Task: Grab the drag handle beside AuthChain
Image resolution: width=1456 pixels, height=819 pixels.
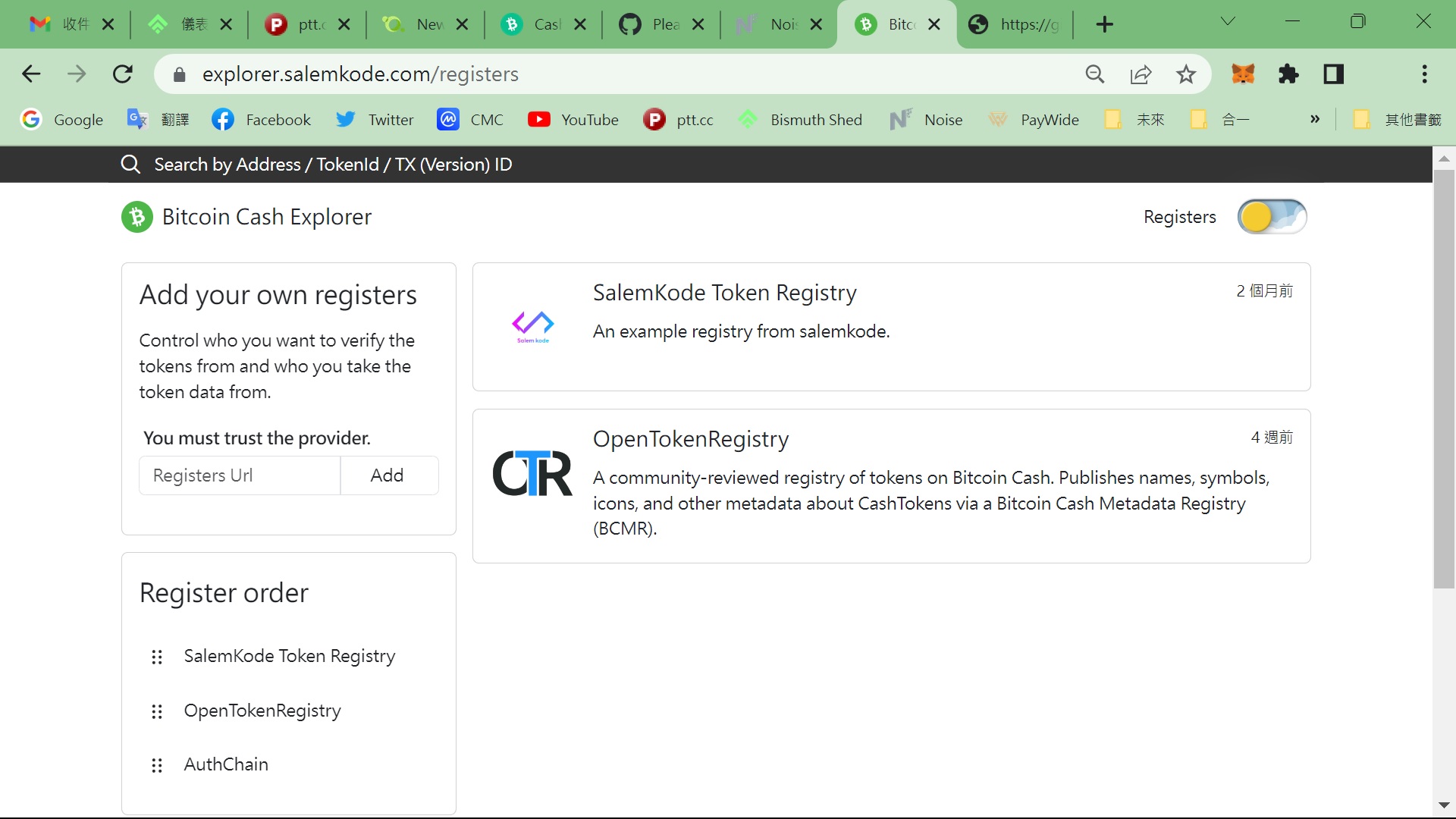Action: 157,765
